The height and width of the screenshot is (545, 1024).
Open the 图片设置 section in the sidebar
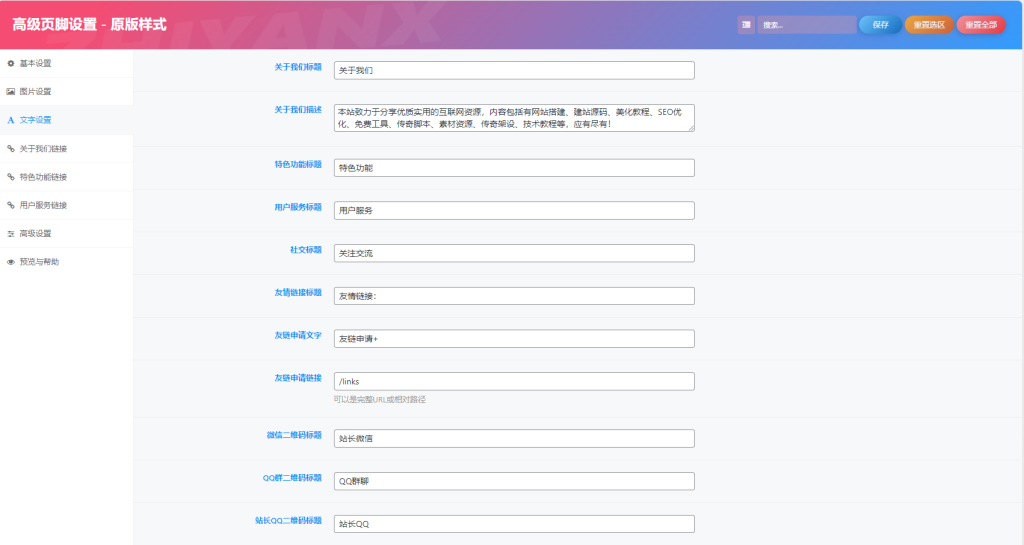pyautogui.click(x=66, y=91)
